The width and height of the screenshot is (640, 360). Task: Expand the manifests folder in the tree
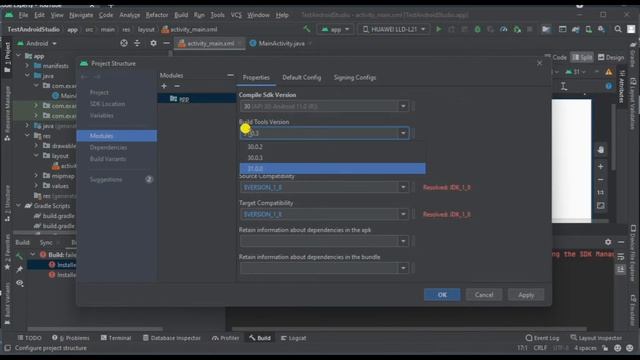pyautogui.click(x=27, y=66)
